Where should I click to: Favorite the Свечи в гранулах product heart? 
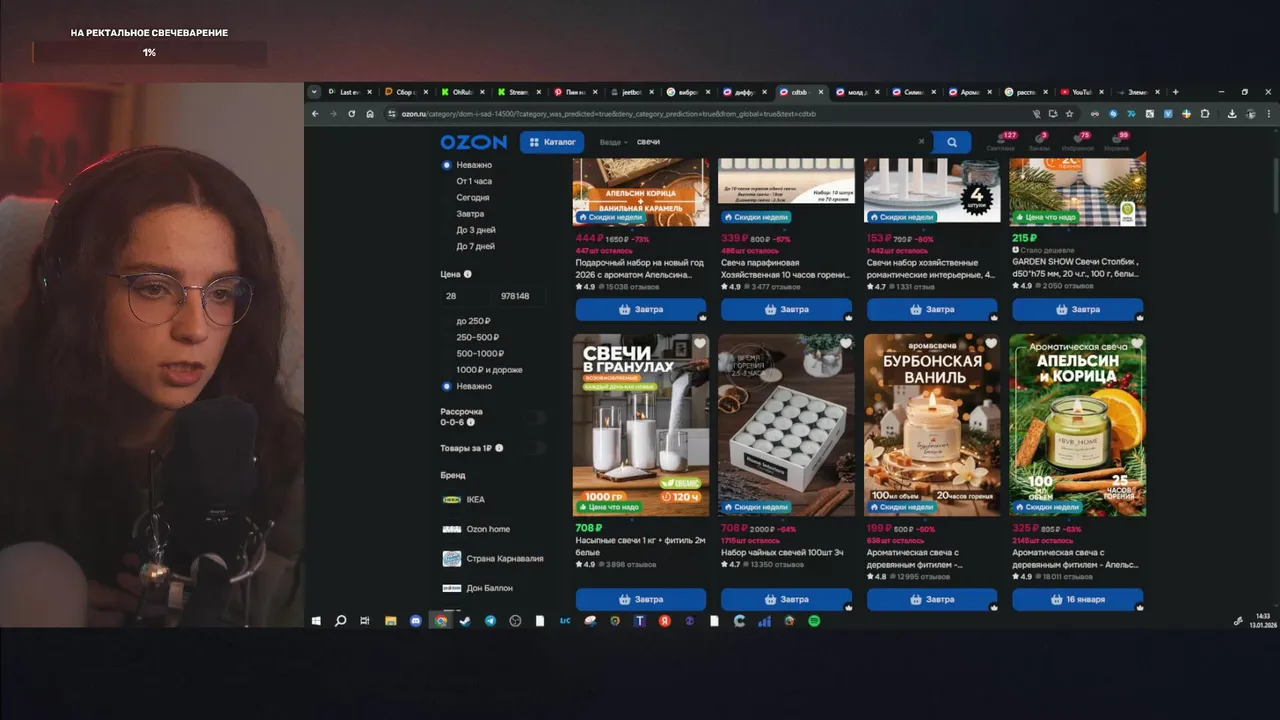(699, 344)
